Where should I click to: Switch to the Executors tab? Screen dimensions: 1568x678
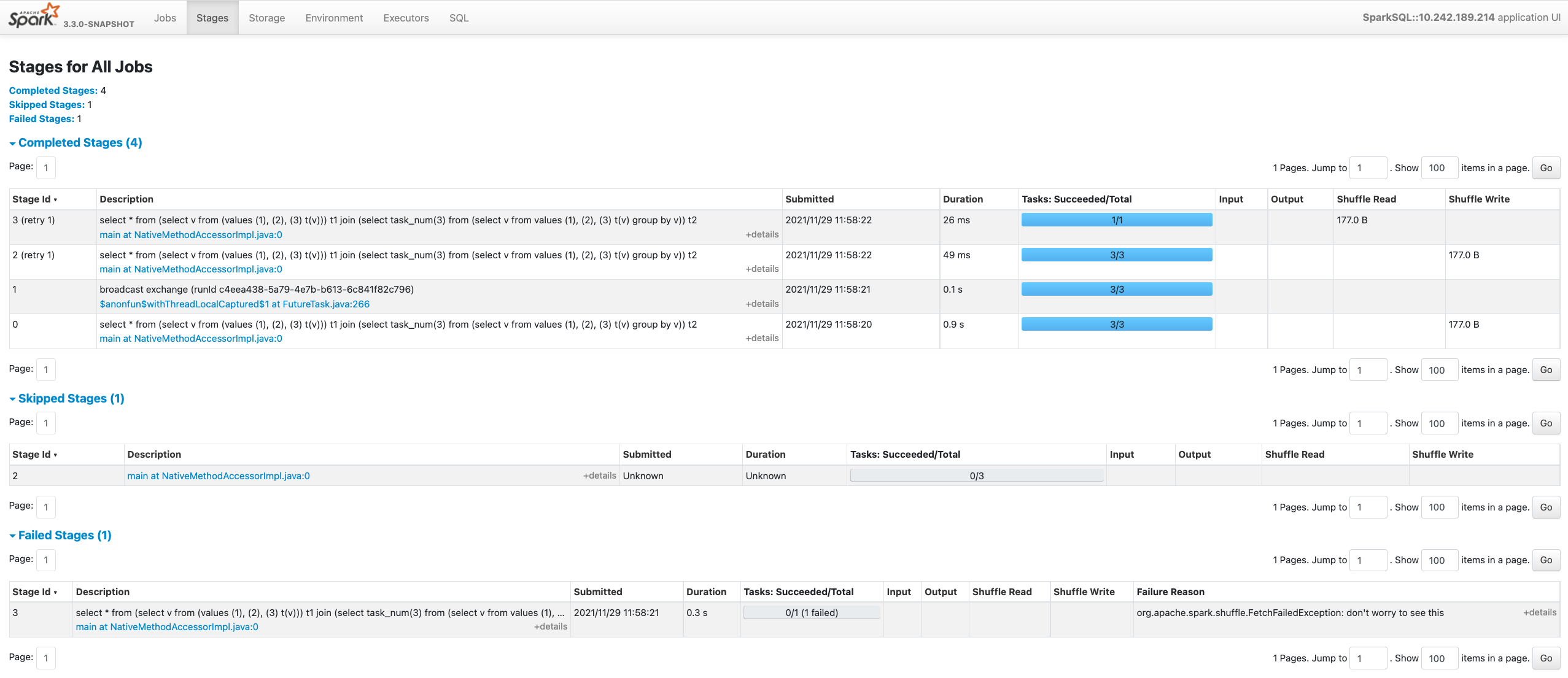406,18
